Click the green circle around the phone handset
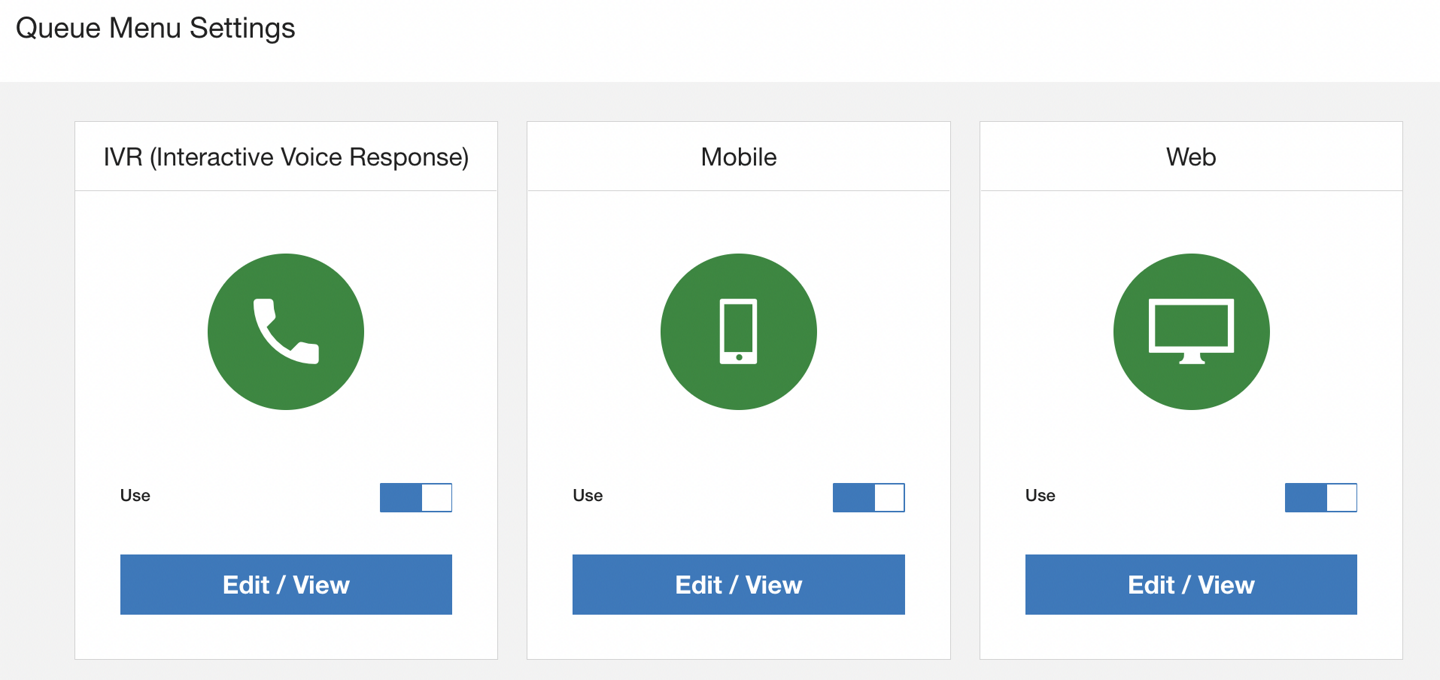 [x=286, y=331]
